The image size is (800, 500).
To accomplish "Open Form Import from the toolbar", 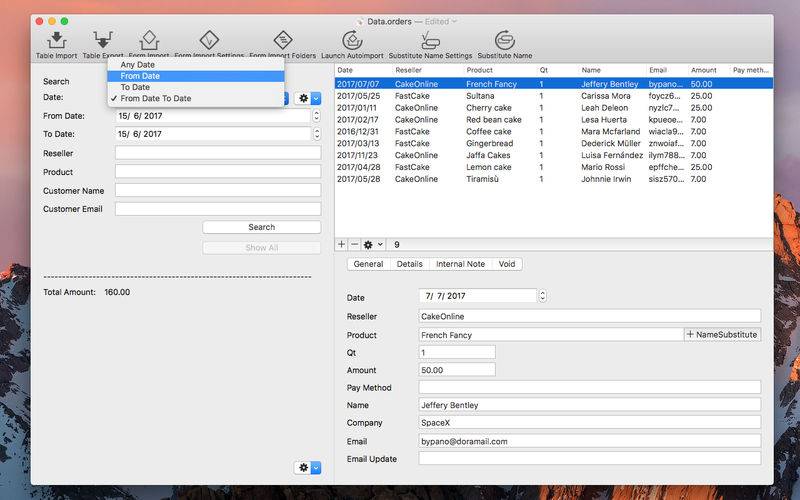I will pyautogui.click(x=148, y=41).
